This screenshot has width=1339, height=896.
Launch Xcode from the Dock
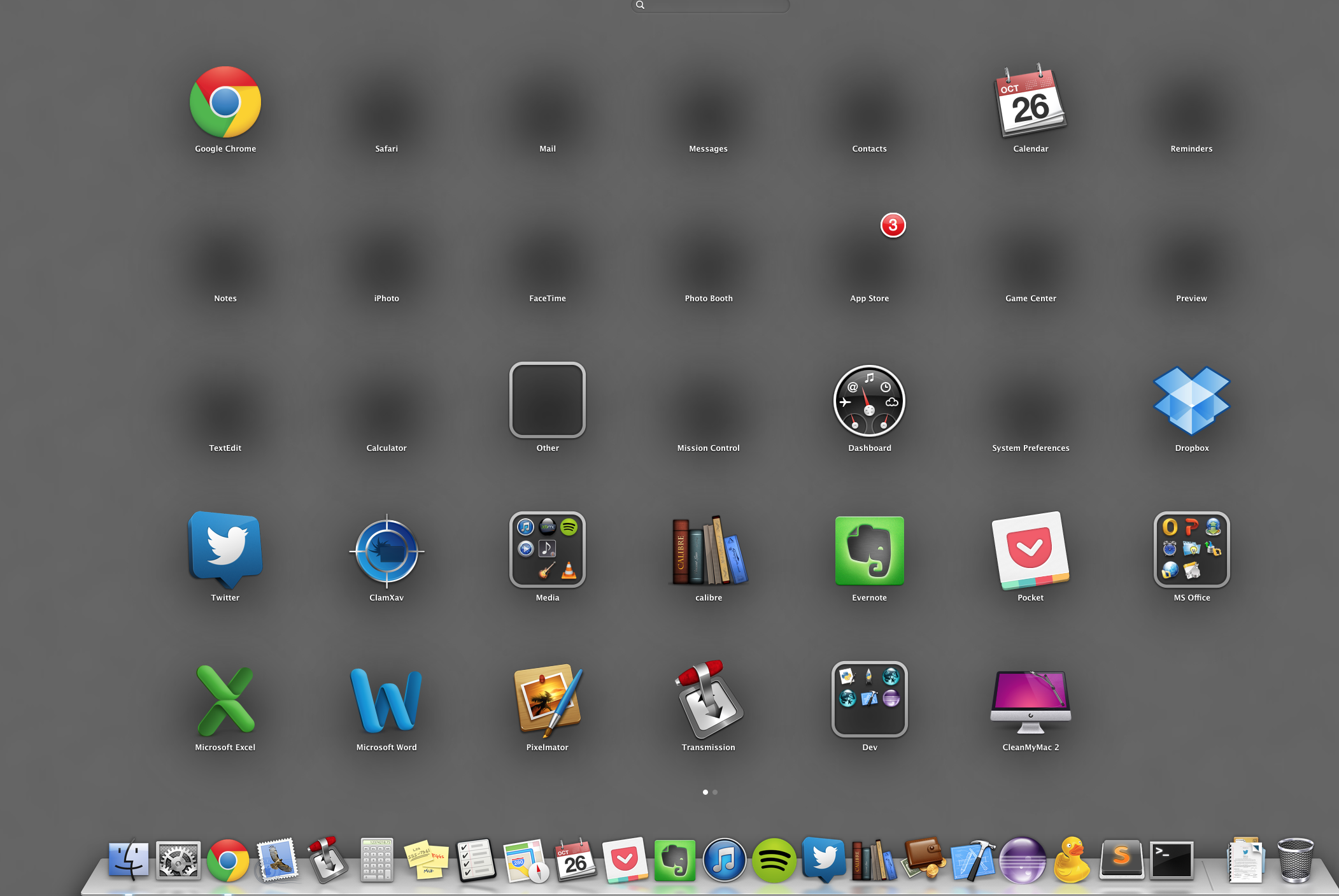pyautogui.click(x=972, y=860)
